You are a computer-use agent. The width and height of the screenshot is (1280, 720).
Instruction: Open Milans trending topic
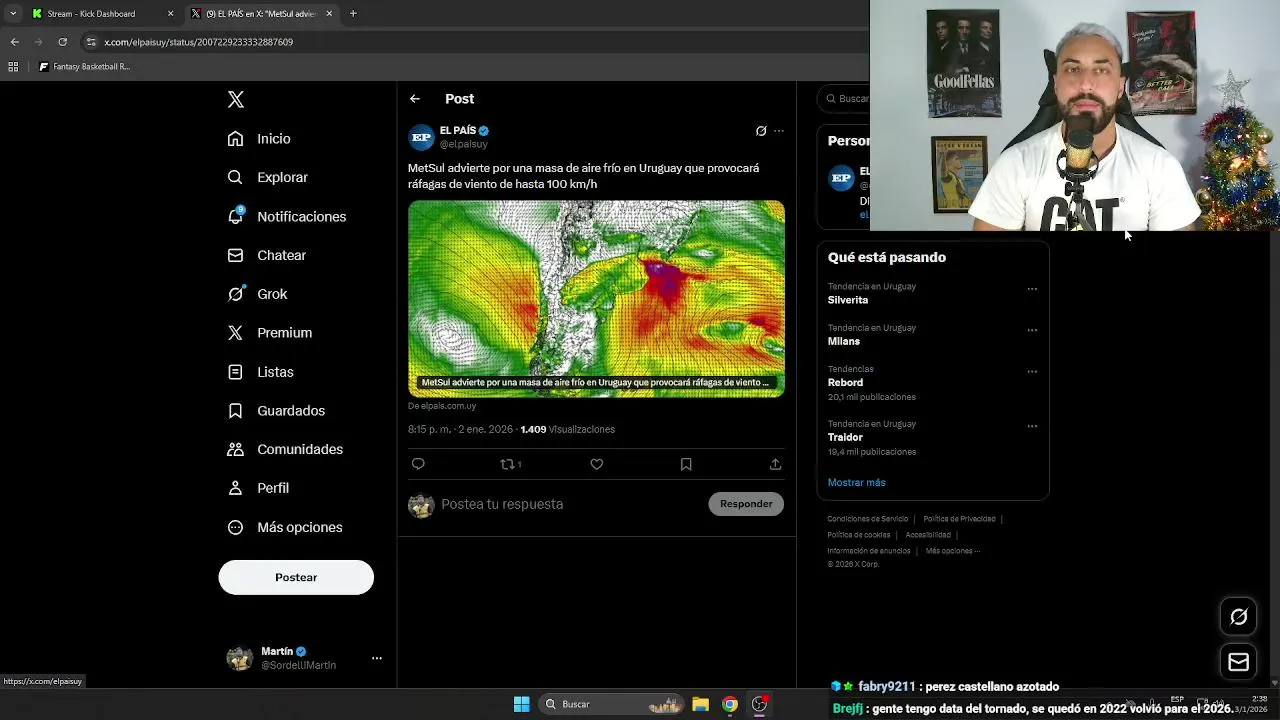[843, 341]
